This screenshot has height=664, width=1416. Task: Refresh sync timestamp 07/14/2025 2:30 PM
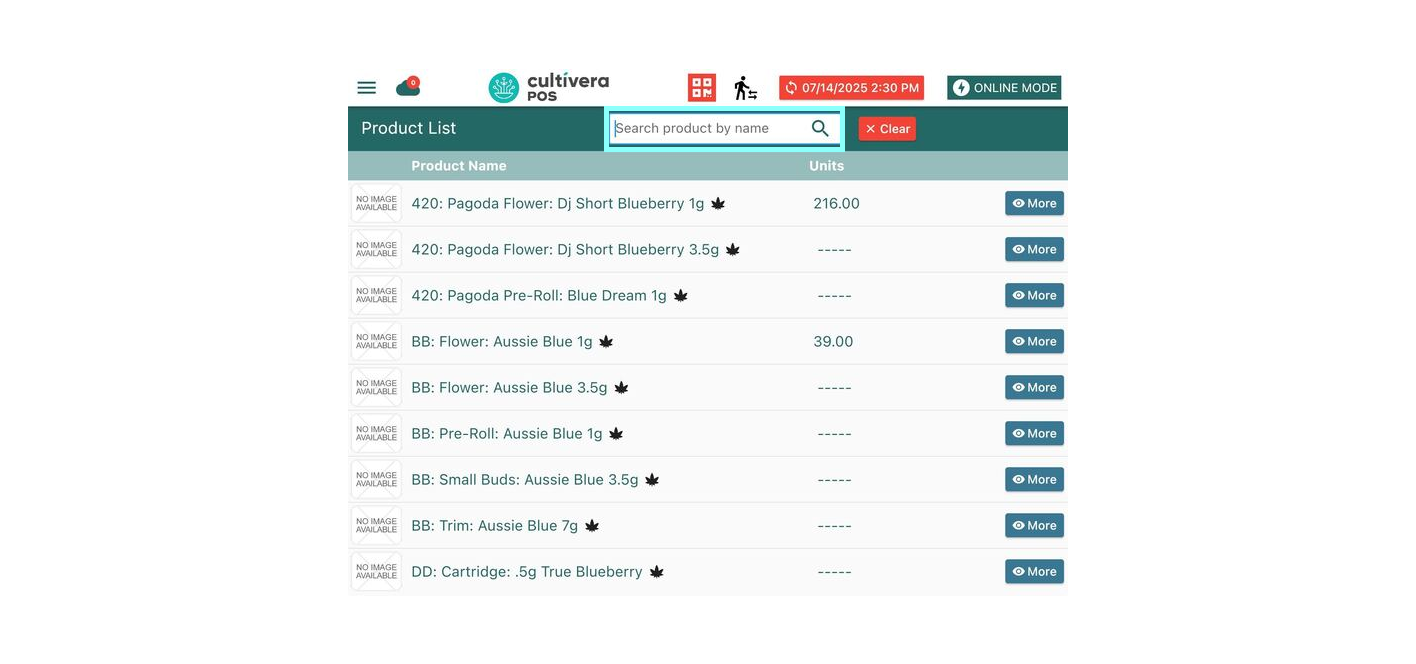point(851,88)
